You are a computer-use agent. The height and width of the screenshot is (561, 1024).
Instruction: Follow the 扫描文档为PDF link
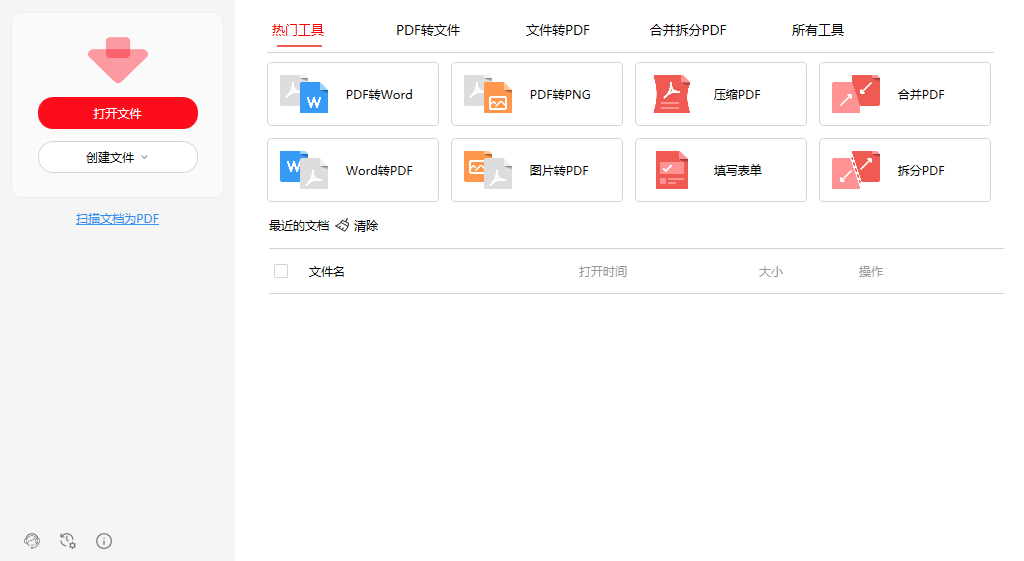point(118,219)
